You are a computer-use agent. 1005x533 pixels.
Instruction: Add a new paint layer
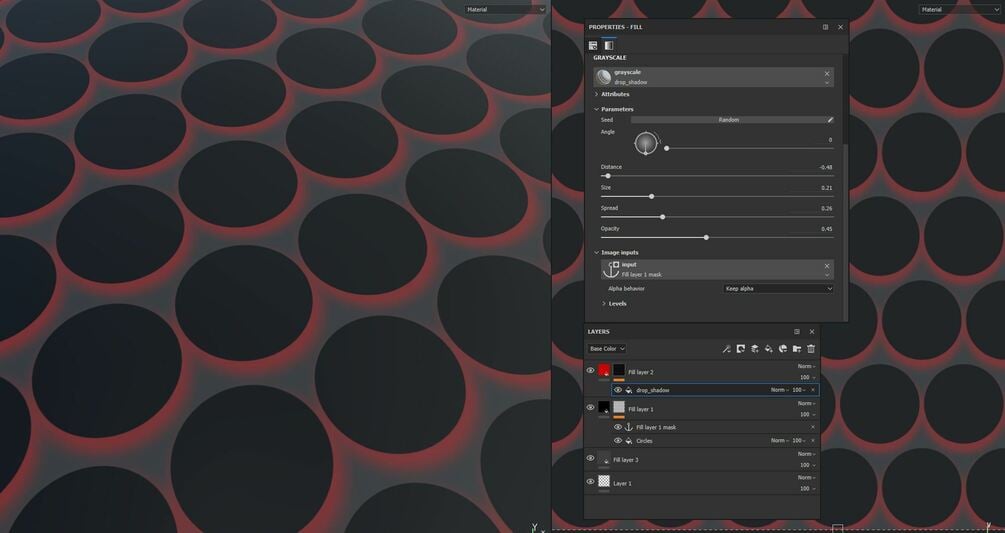coord(754,348)
